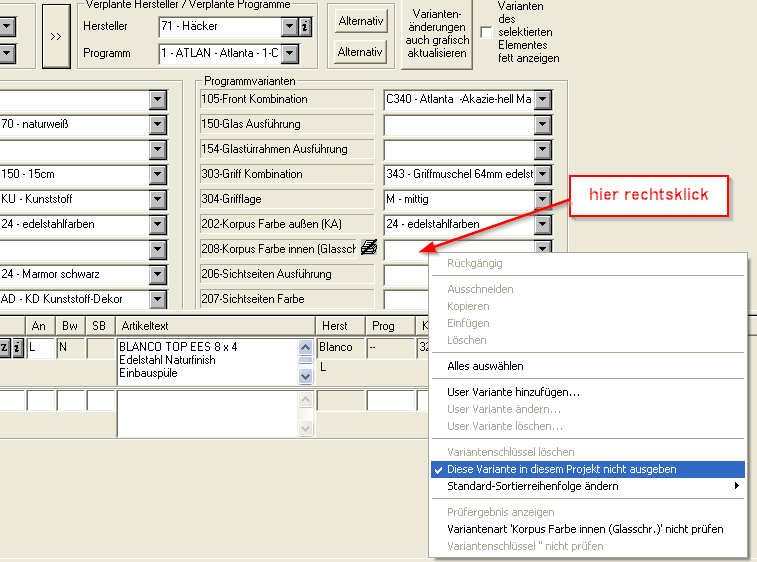This screenshot has width=757, height=562.
Task: Click the i icon in the article row
Action: click(17, 348)
